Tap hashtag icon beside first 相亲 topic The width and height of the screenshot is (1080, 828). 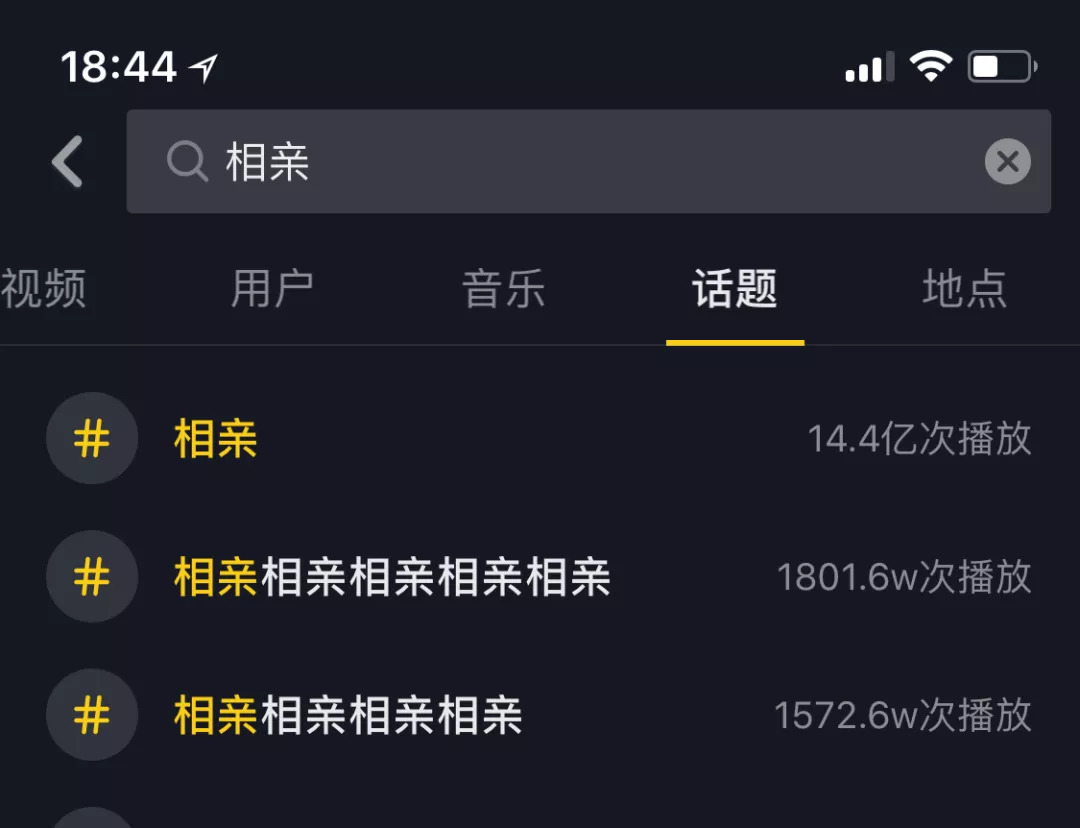tap(92, 439)
